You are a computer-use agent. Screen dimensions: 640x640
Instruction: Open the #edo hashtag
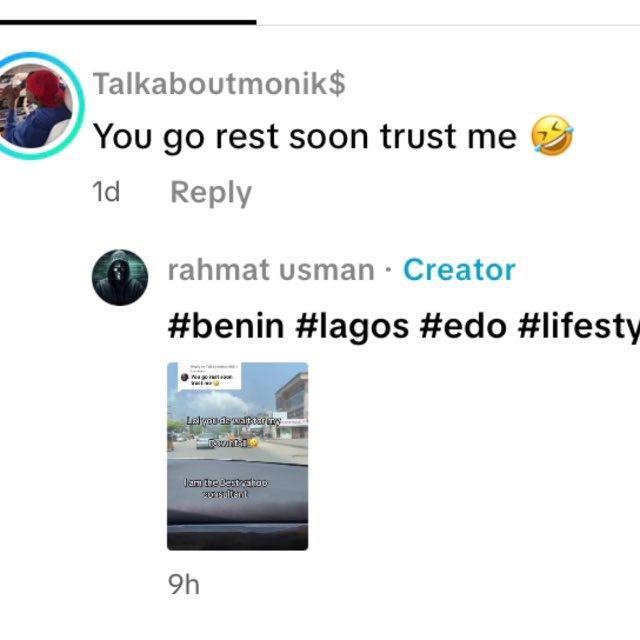[463, 326]
